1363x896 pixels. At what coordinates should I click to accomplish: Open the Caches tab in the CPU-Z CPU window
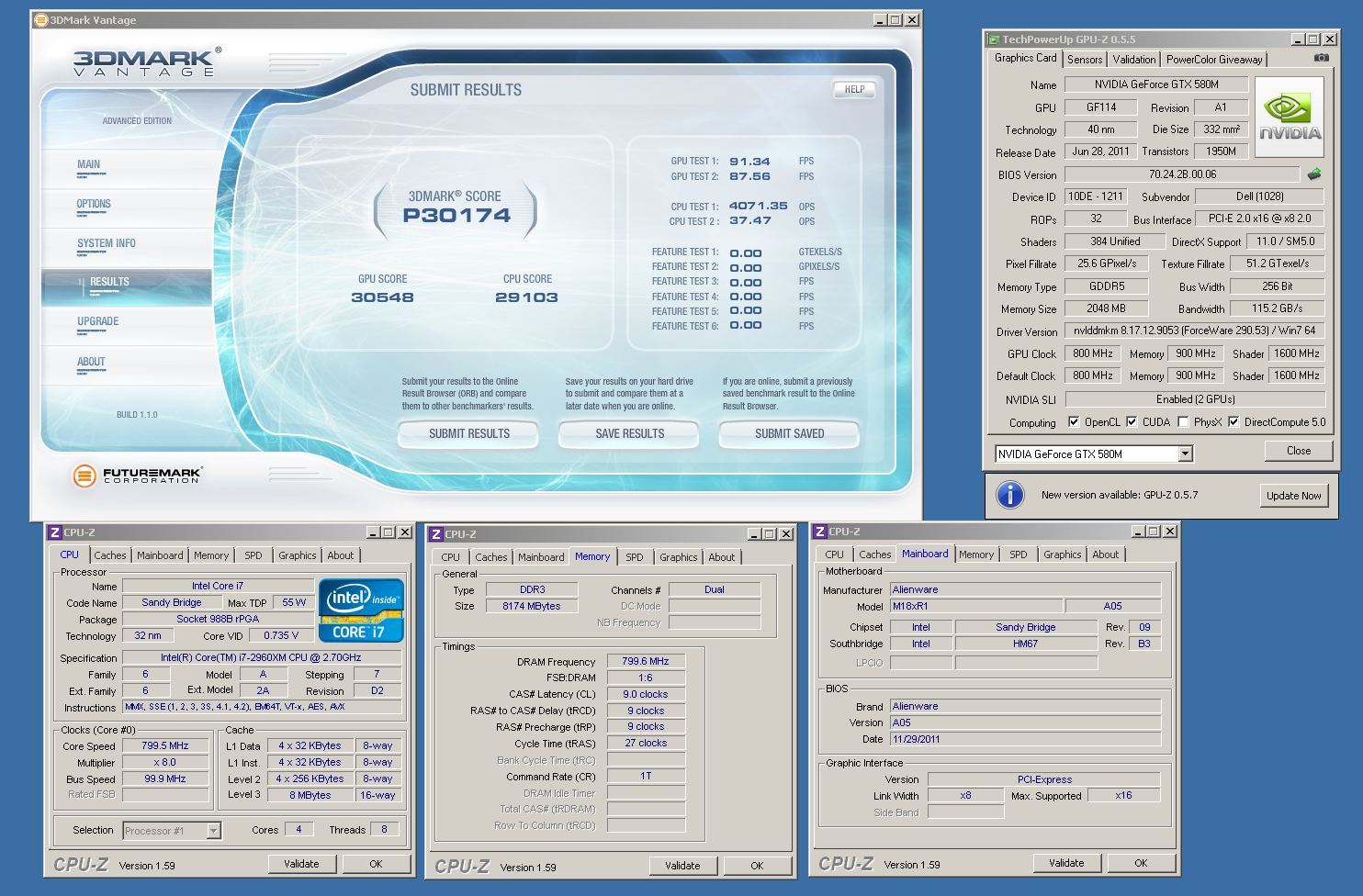pos(109,555)
